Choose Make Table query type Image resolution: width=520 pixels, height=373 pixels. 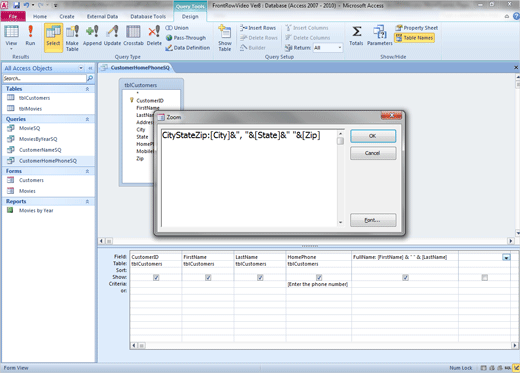click(x=72, y=38)
